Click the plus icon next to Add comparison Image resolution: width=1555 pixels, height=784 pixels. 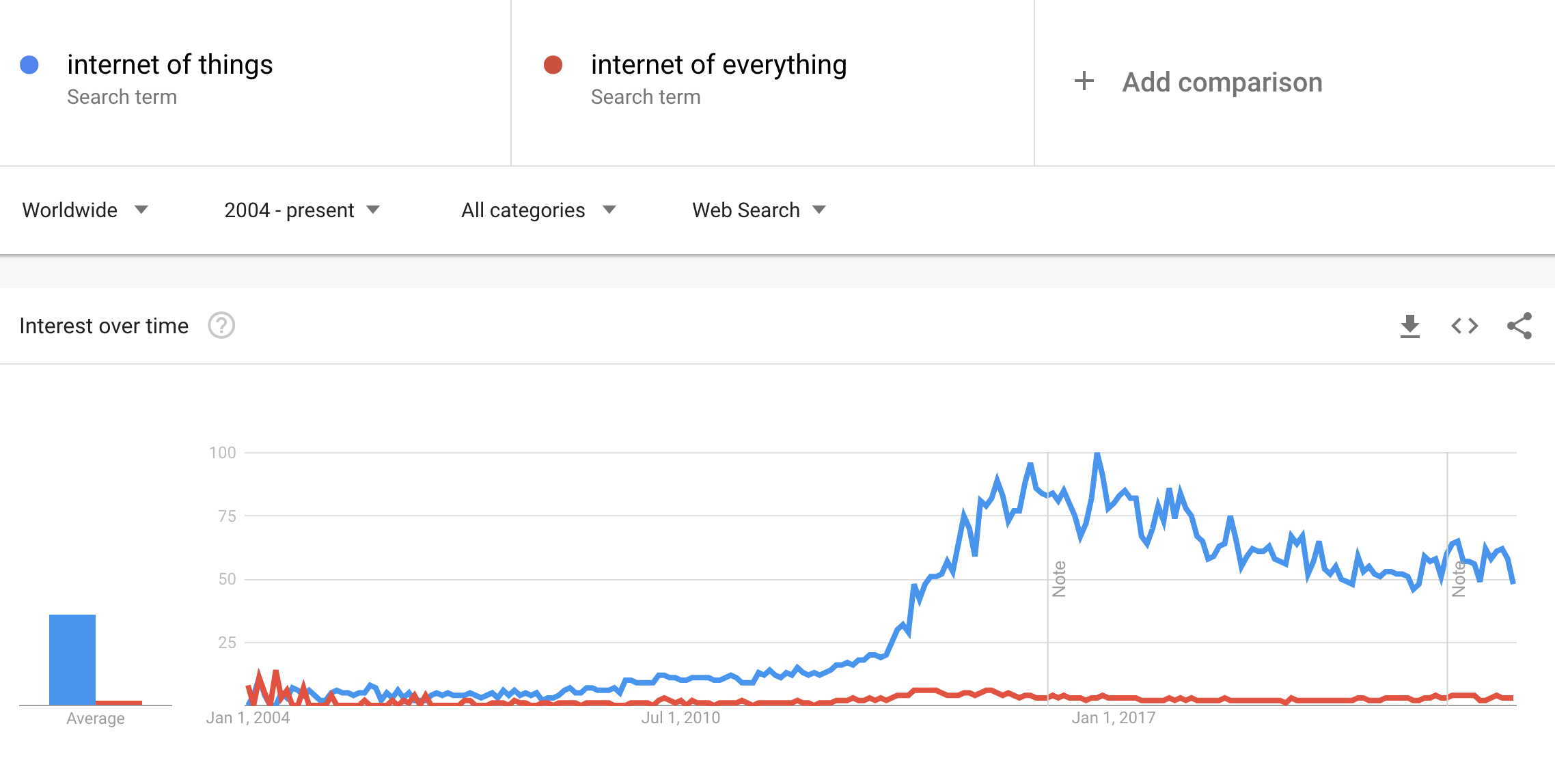1086,81
